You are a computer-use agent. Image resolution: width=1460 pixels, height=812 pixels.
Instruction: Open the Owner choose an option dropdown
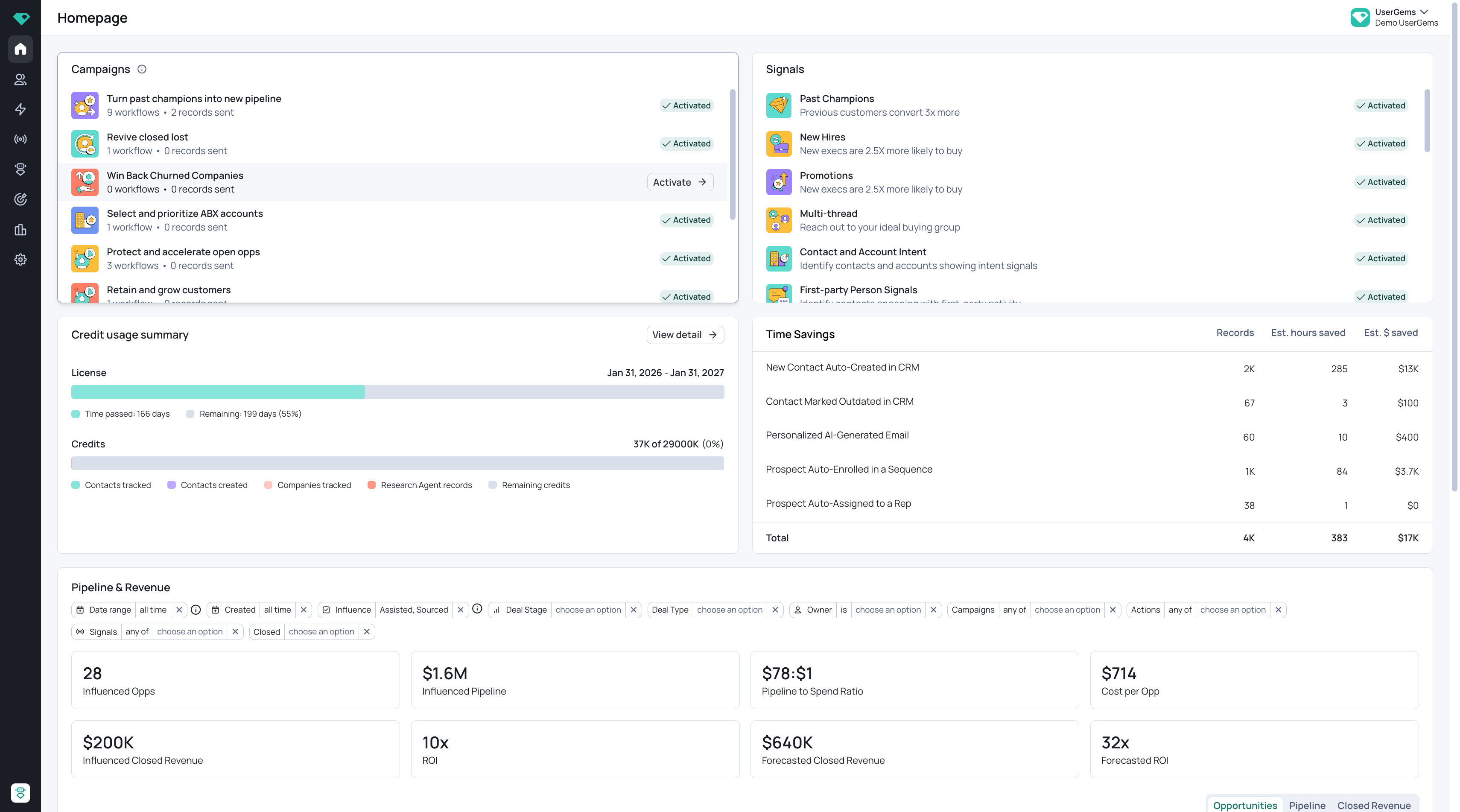point(888,610)
